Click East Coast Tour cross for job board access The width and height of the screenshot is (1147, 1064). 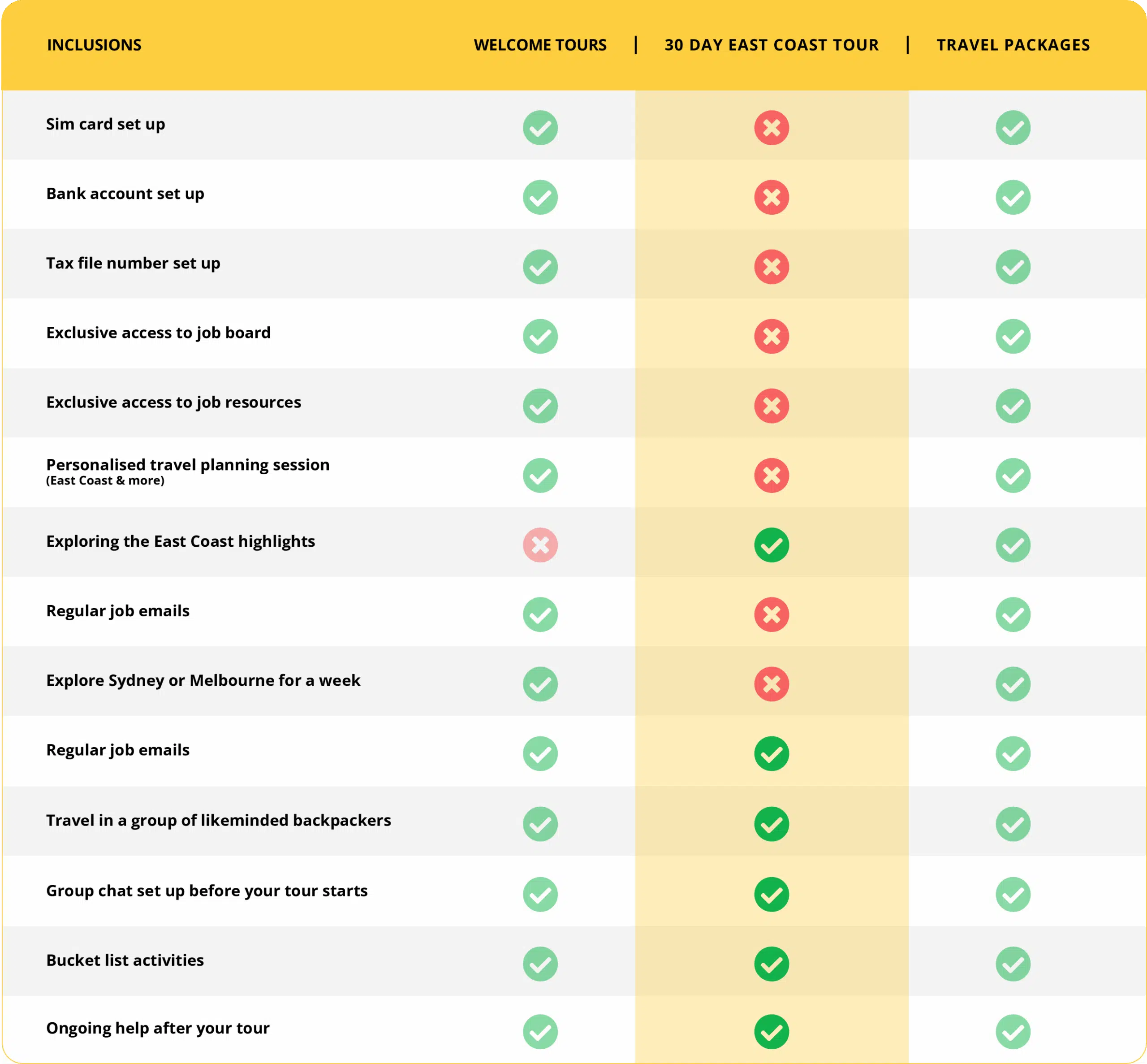(x=771, y=336)
